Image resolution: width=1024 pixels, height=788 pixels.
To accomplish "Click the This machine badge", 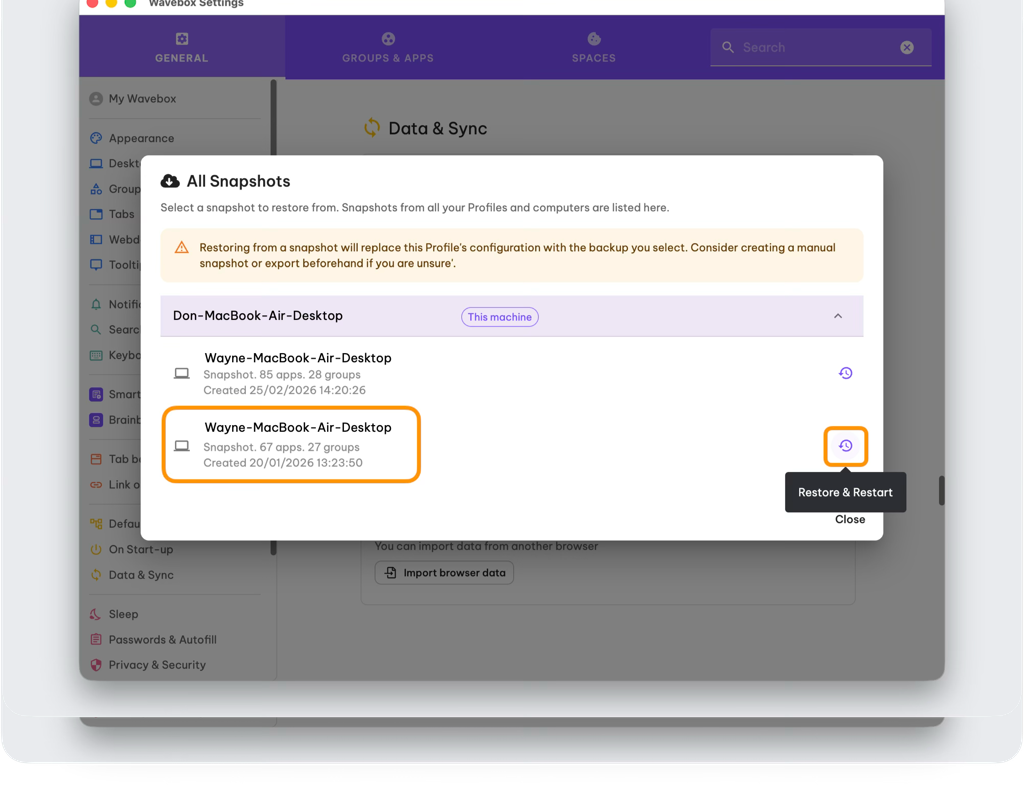I will click(499, 317).
